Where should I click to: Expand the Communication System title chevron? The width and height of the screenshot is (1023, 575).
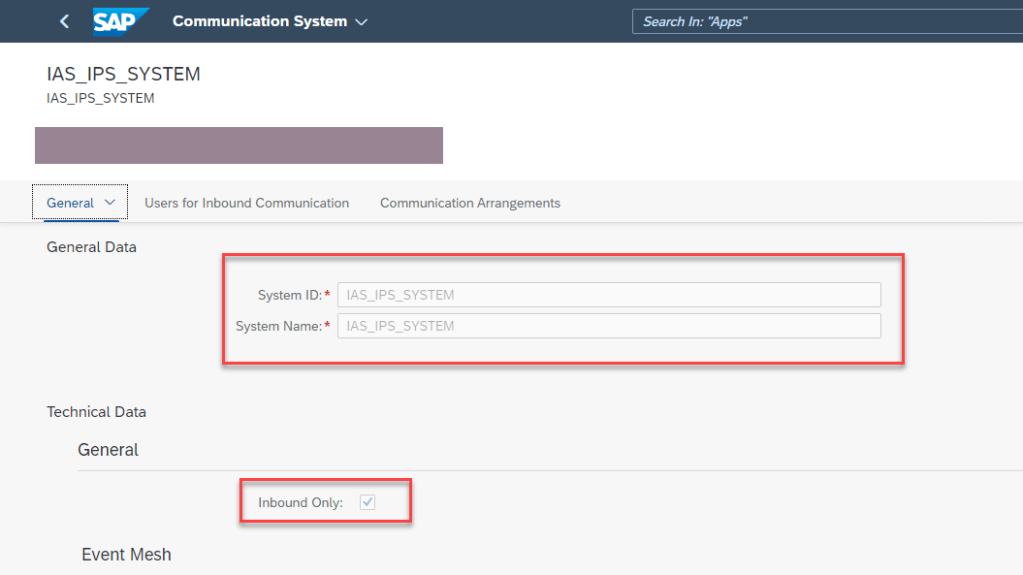361,22
